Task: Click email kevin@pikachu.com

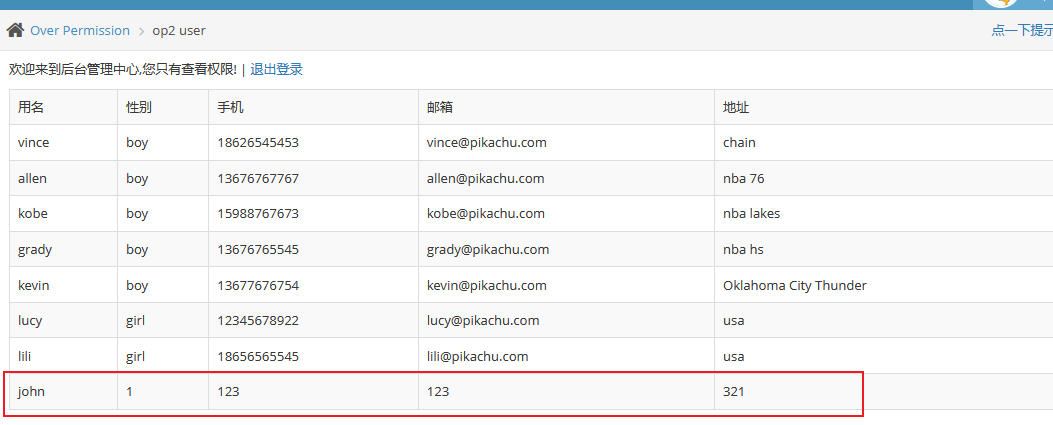Action: 487,285
